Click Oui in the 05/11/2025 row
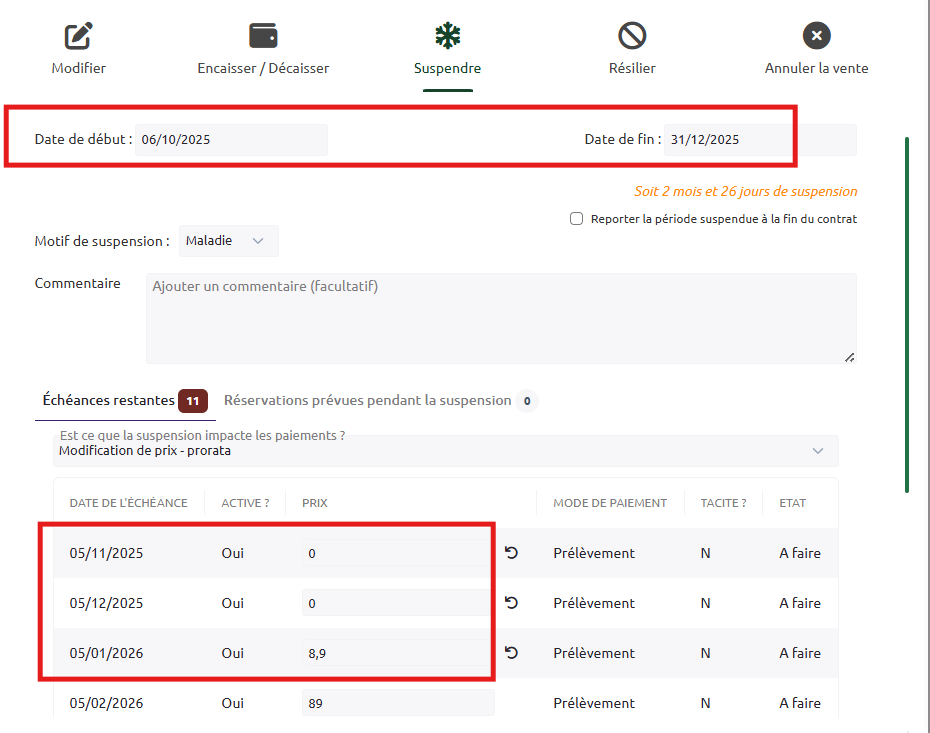 click(x=232, y=553)
